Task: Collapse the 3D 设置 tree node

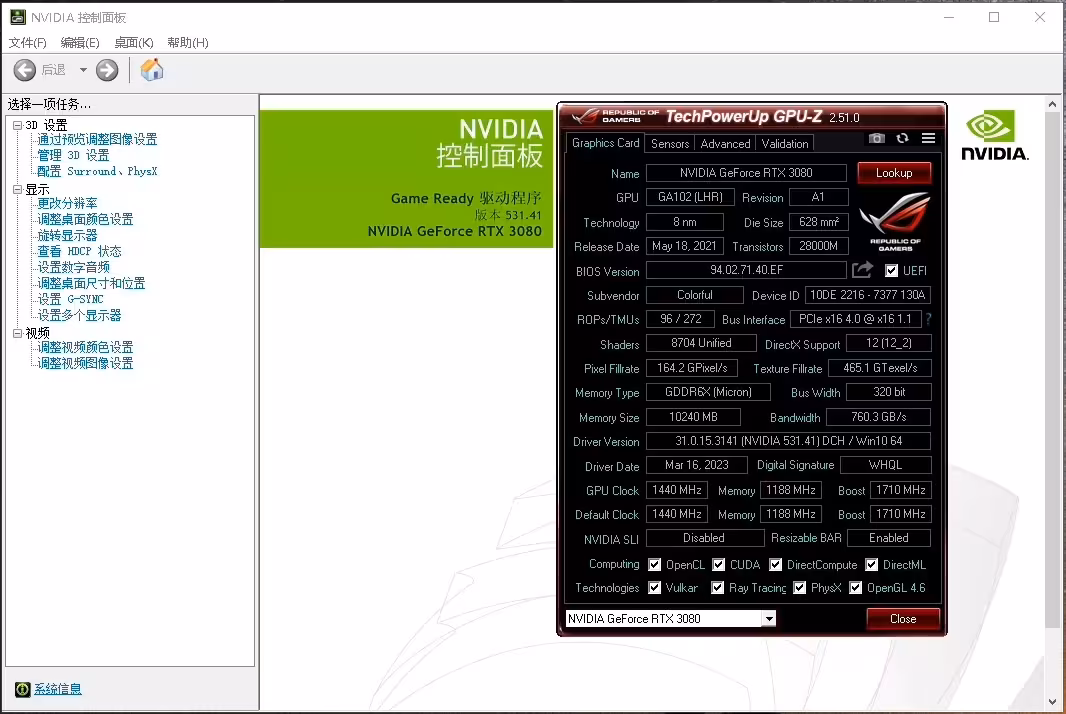Action: tap(18, 125)
